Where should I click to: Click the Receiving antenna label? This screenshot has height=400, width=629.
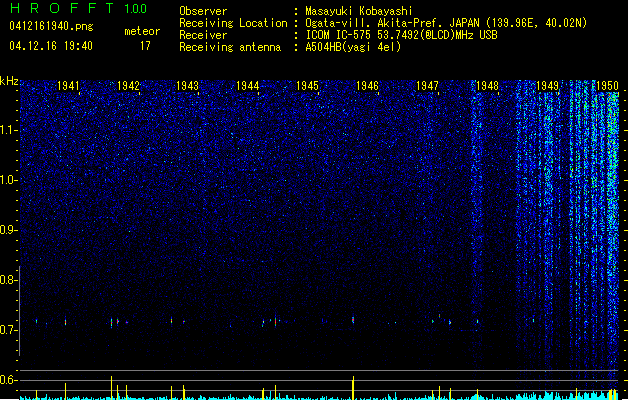click(x=230, y=47)
